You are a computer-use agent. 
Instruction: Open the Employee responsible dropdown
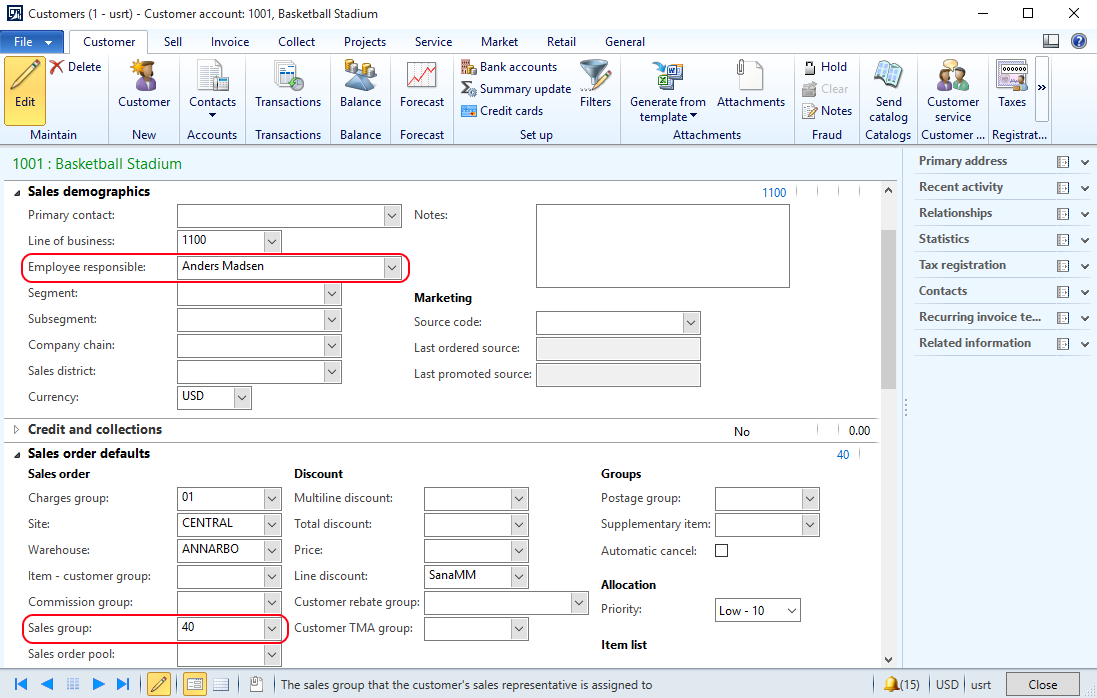coord(392,267)
